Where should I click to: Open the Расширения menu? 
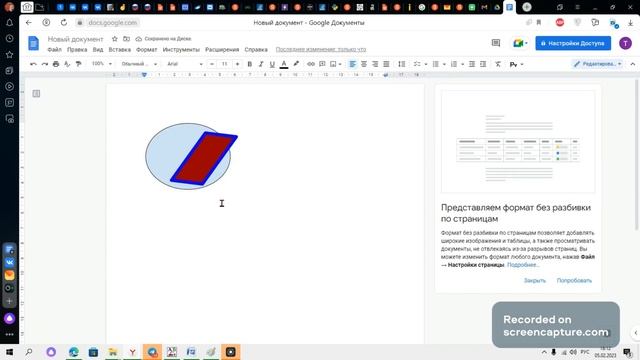coord(222,49)
